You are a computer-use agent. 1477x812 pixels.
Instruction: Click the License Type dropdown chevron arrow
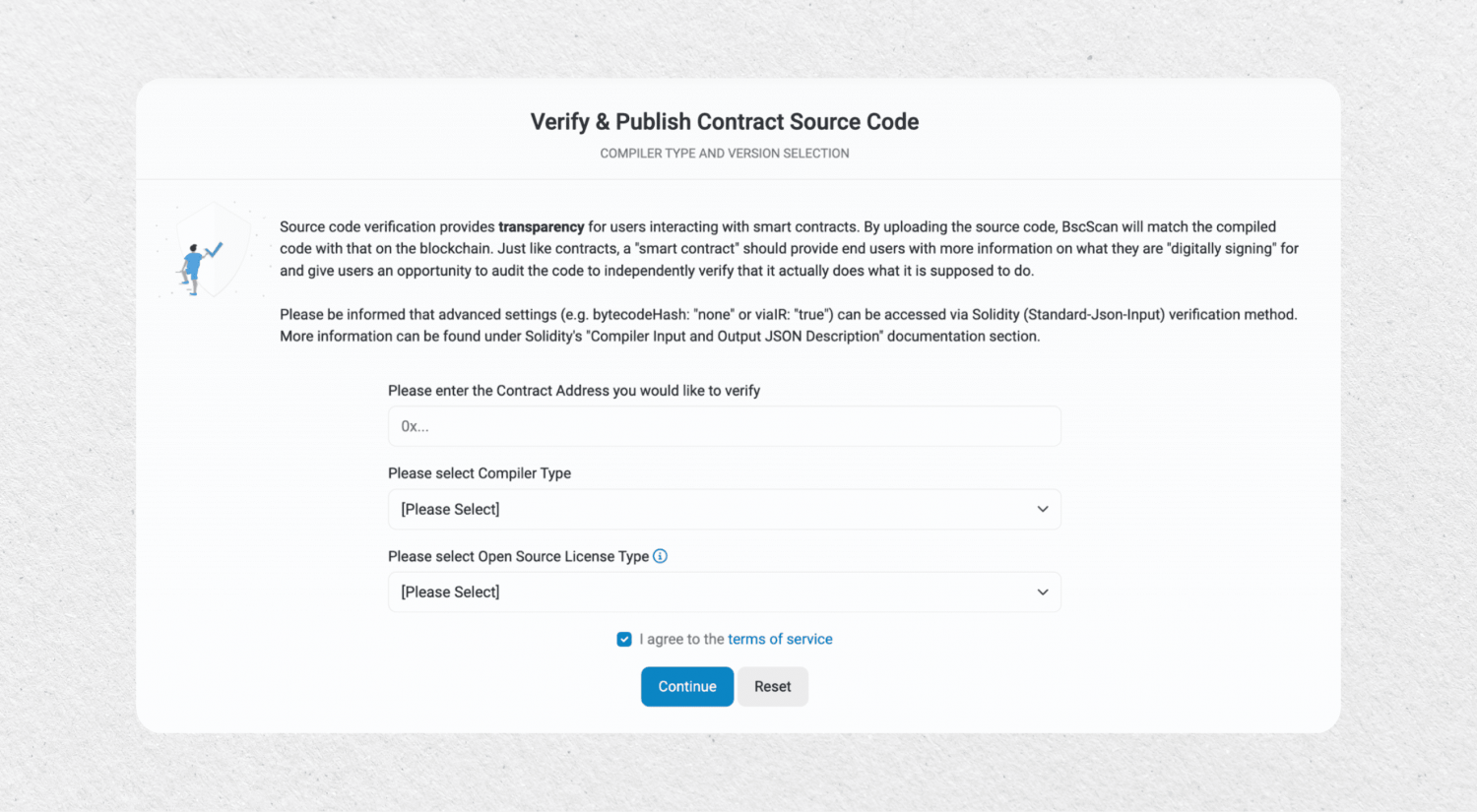[1042, 592]
